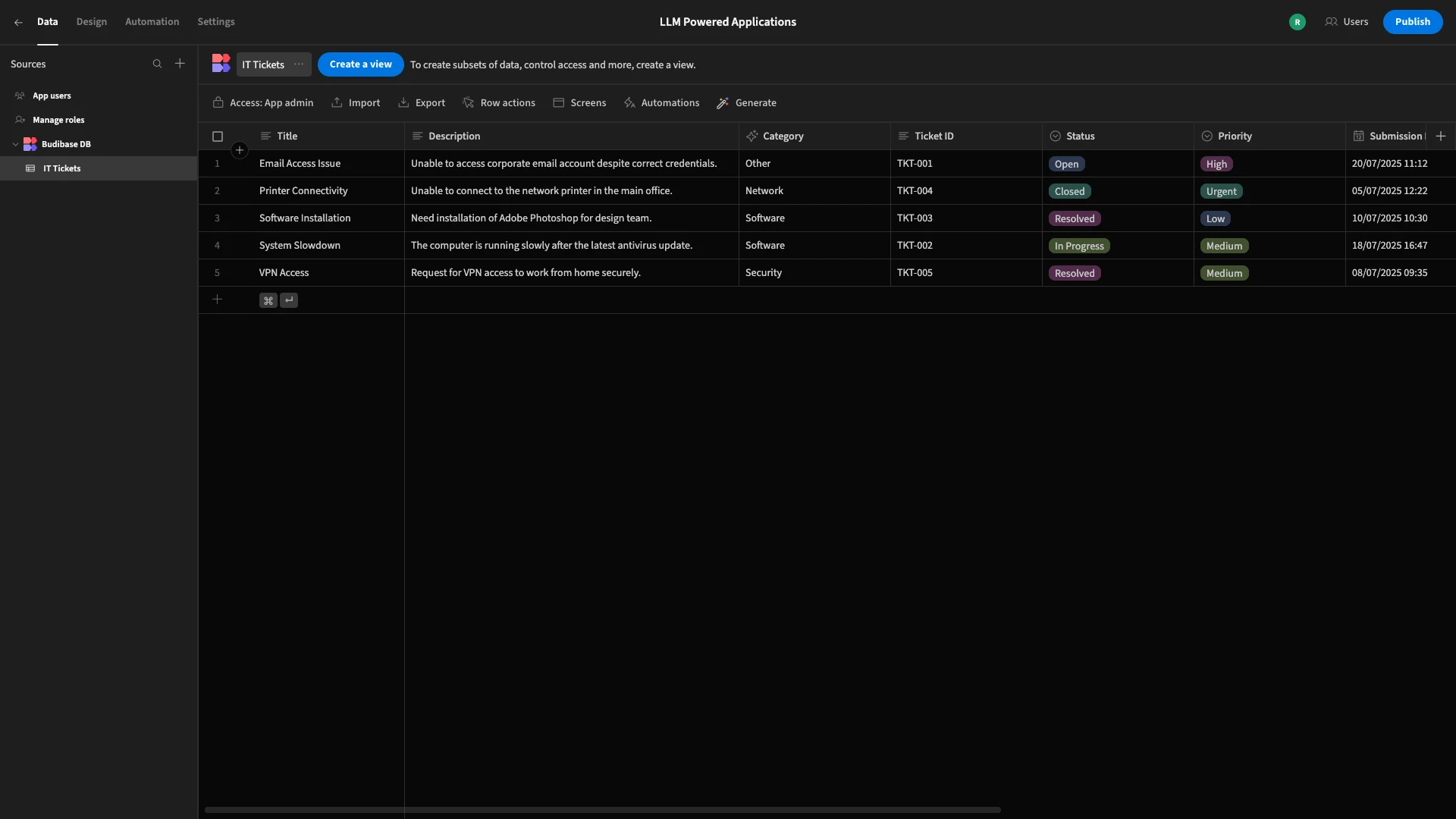Click the Publish button
This screenshot has width=1456, height=819.
[1412, 22]
